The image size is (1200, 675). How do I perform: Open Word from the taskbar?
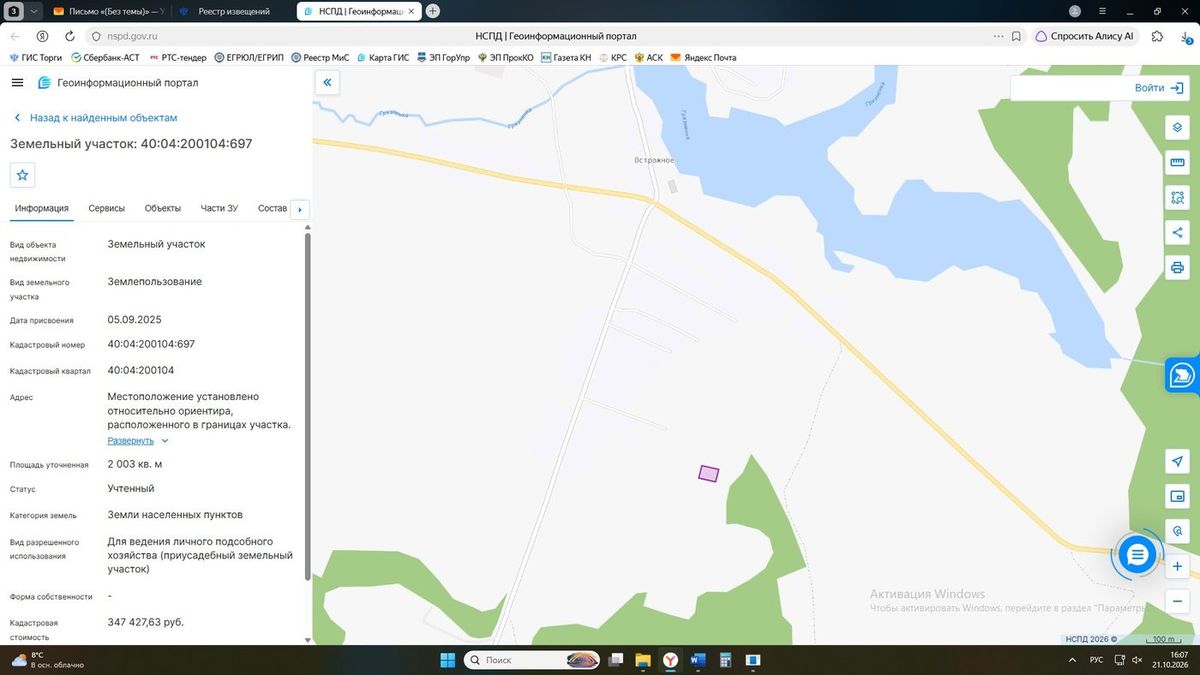pyautogui.click(x=697, y=660)
